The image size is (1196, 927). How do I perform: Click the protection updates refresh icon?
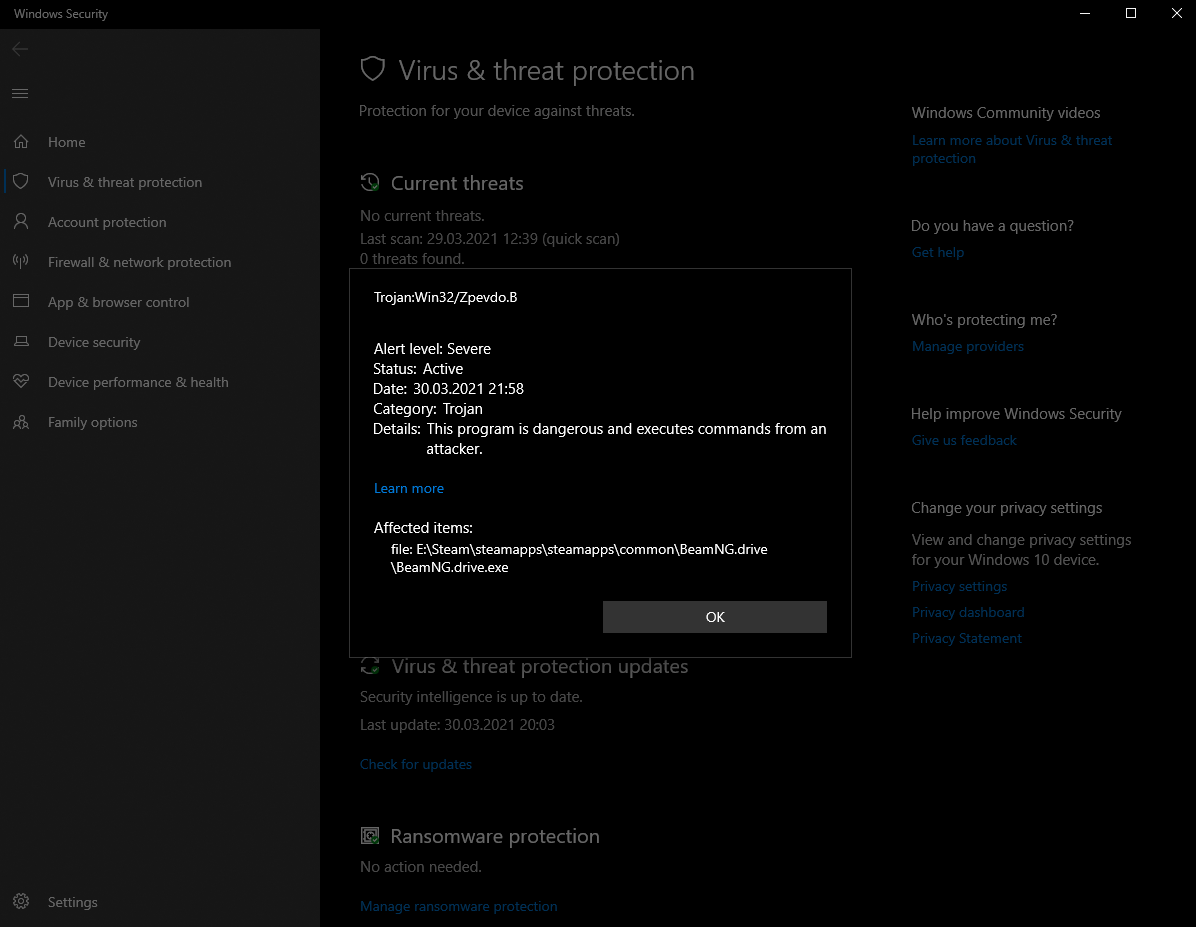(x=370, y=666)
